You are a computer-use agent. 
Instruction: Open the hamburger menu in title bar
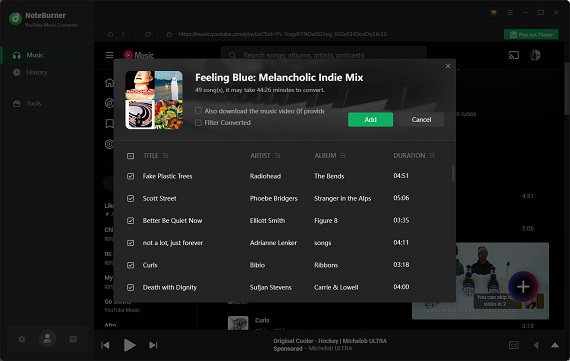[510, 12]
